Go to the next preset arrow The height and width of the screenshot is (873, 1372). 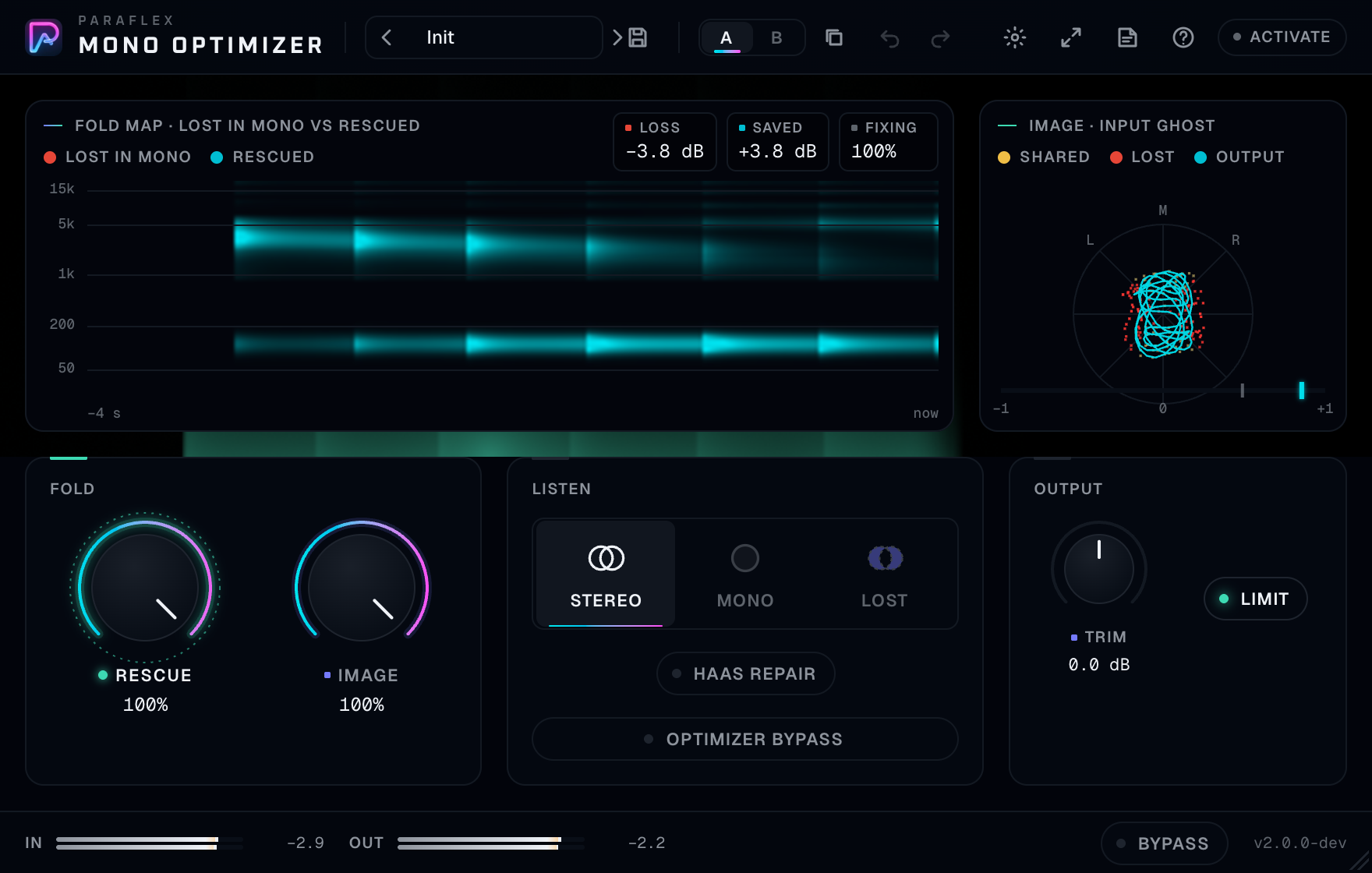click(617, 37)
